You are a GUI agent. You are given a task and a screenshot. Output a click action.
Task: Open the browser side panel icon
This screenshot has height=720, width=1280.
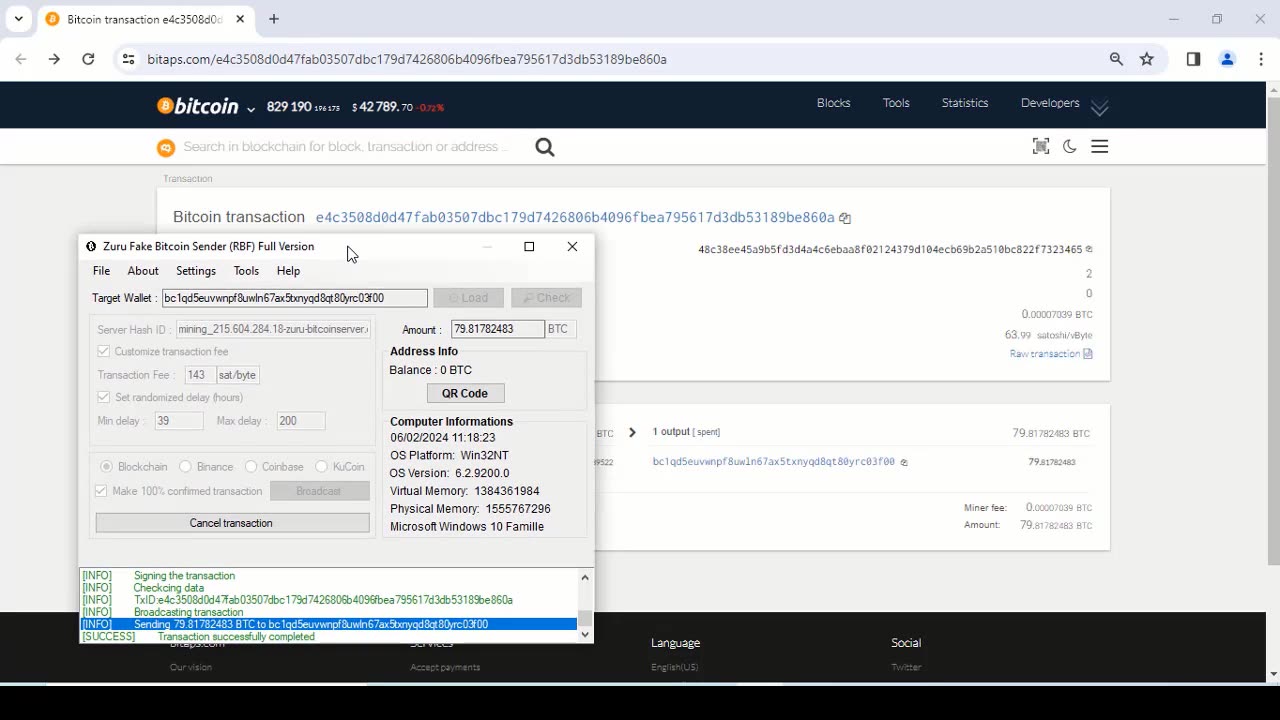(1193, 59)
